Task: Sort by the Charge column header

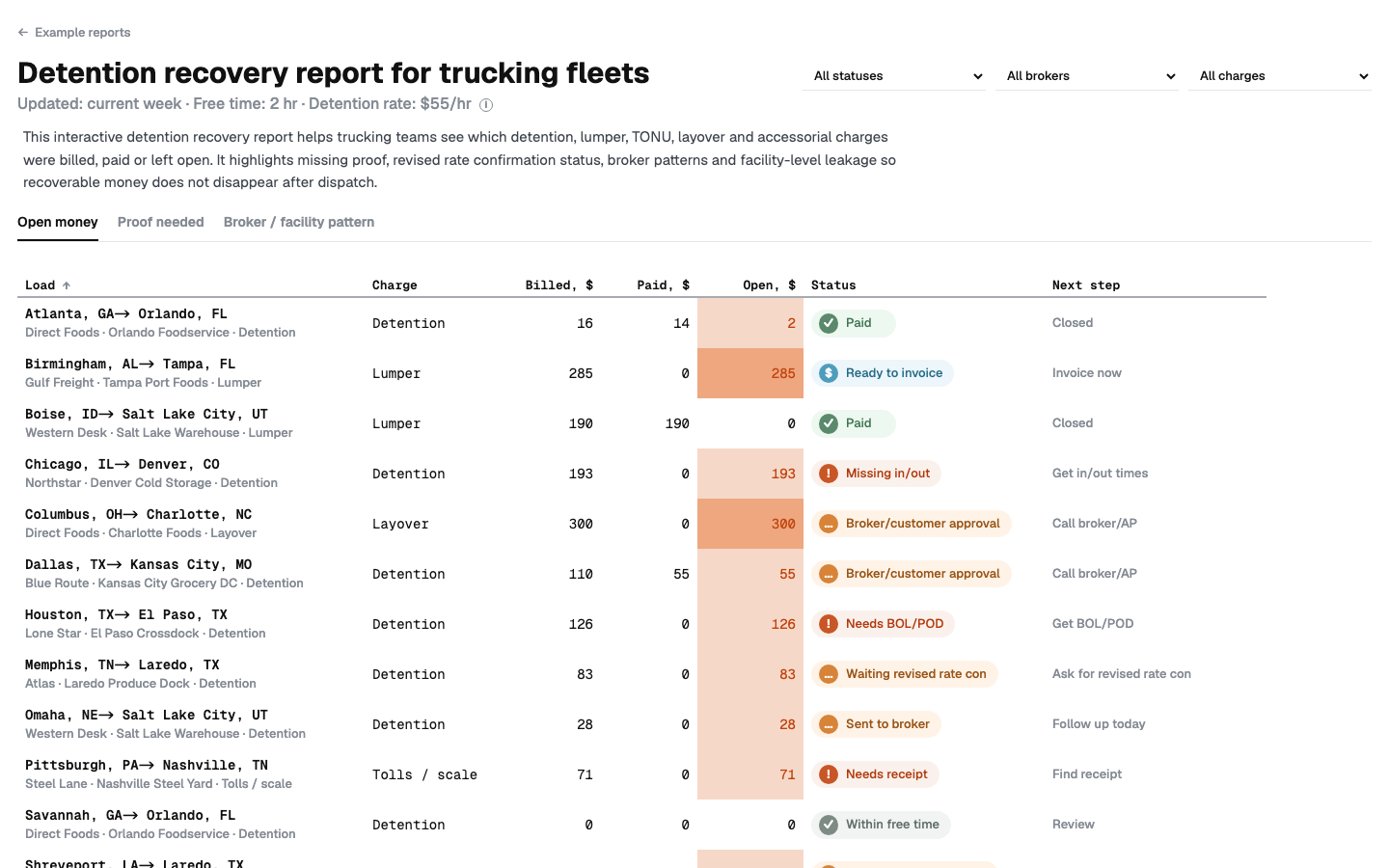Action: 395,285
